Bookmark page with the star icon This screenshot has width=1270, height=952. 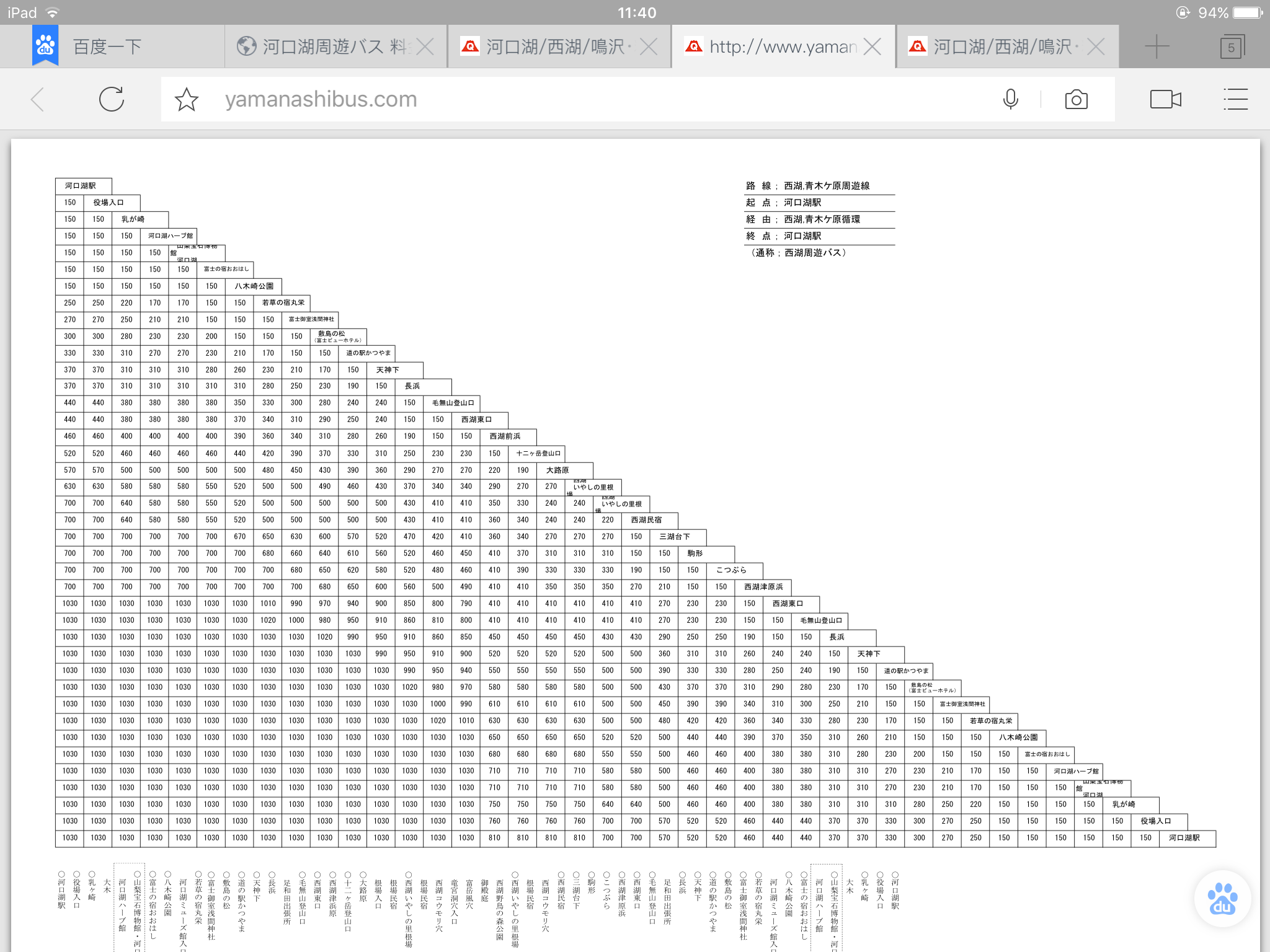tap(186, 99)
